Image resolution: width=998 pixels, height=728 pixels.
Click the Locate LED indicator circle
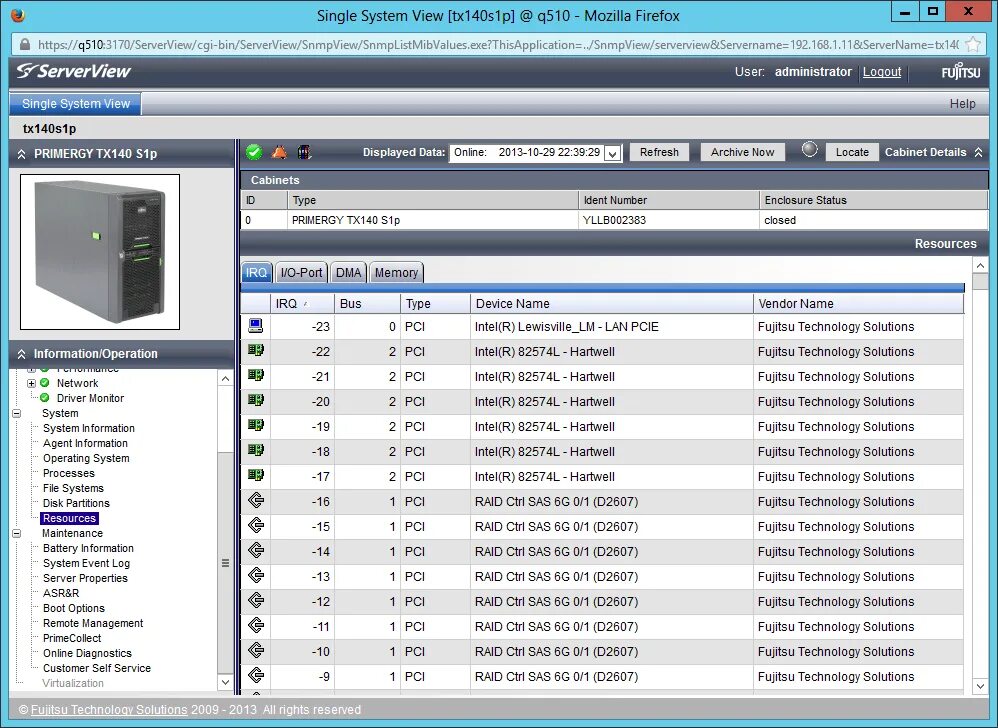pyautogui.click(x=810, y=150)
